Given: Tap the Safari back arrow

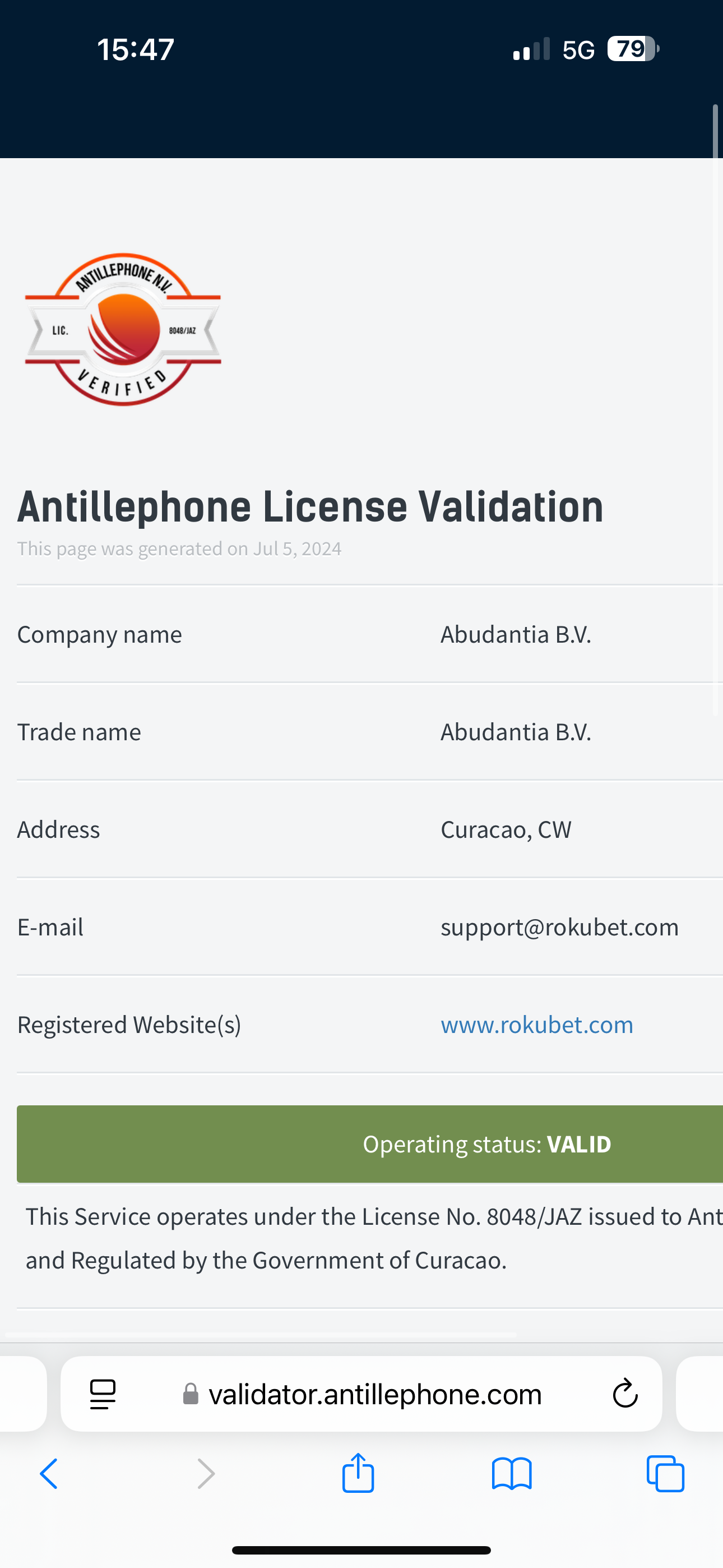Looking at the screenshot, I should coord(49,1474).
